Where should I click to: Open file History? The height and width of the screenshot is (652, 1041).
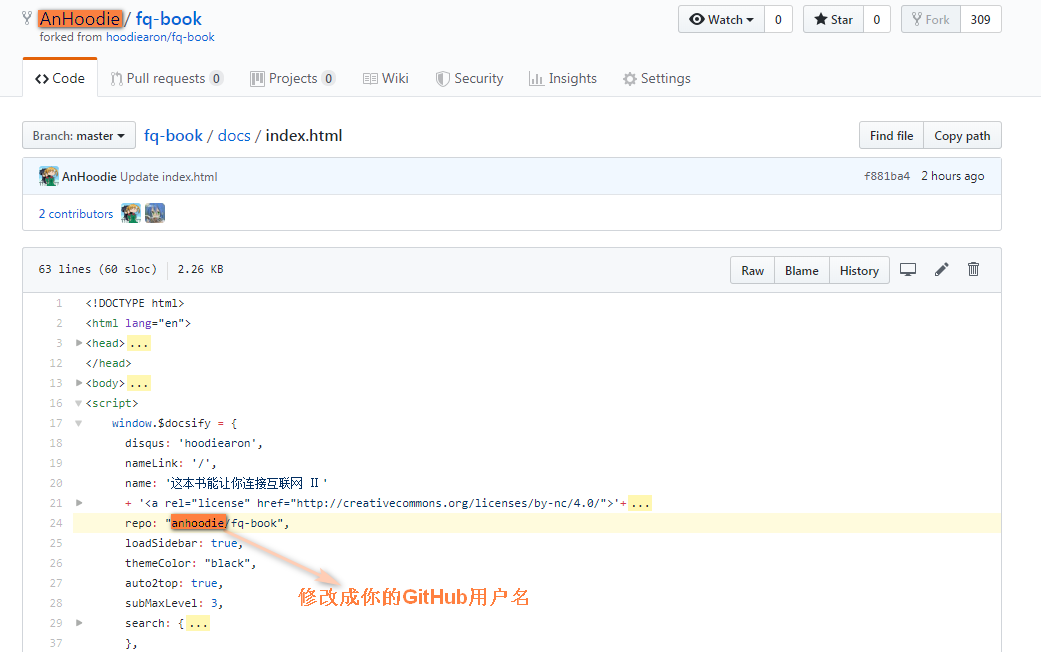(859, 270)
